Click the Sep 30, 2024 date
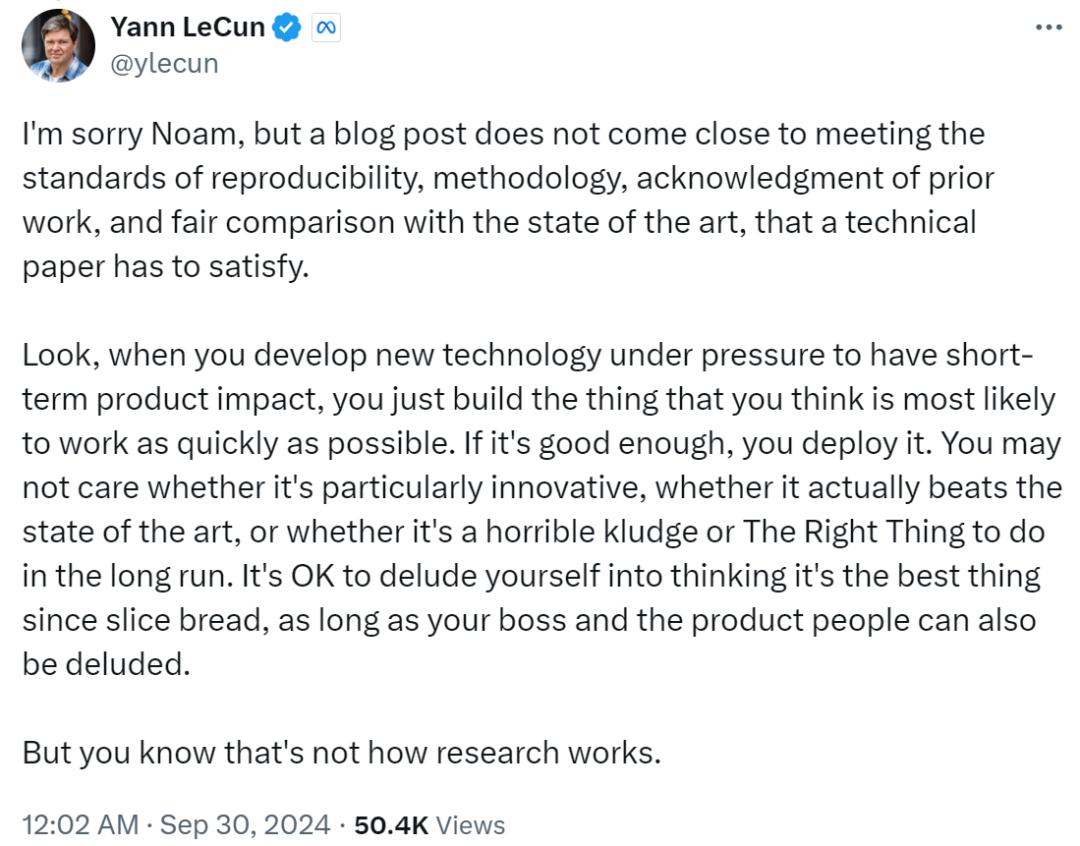1080x846 pixels. click(x=245, y=825)
